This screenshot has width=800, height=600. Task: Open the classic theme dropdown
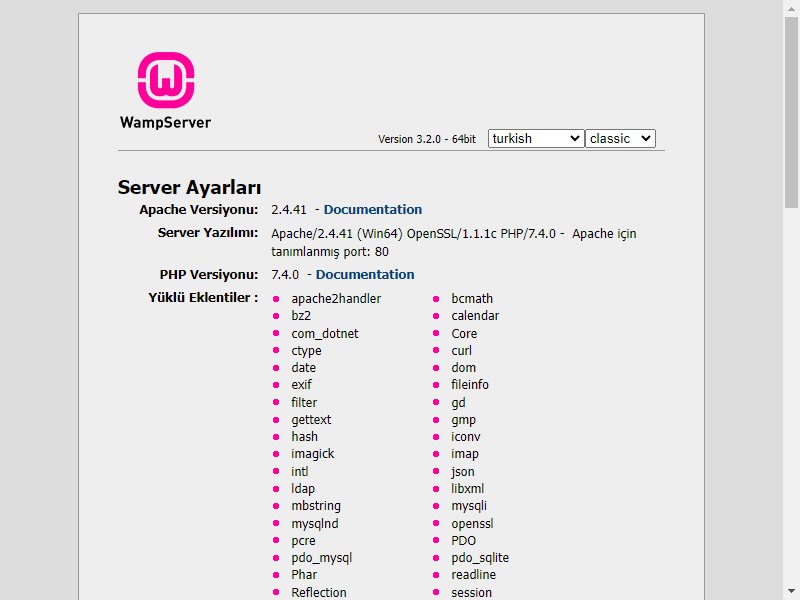click(x=620, y=139)
